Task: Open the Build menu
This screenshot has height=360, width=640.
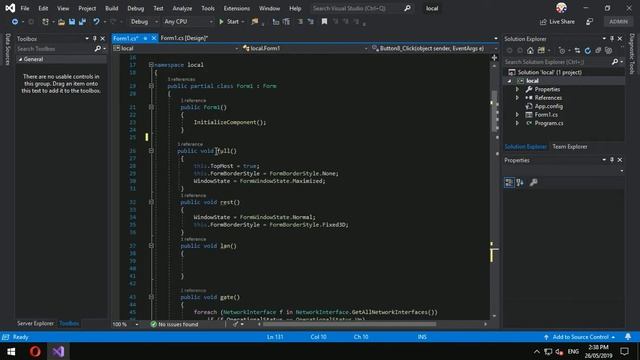Action: pos(111,8)
